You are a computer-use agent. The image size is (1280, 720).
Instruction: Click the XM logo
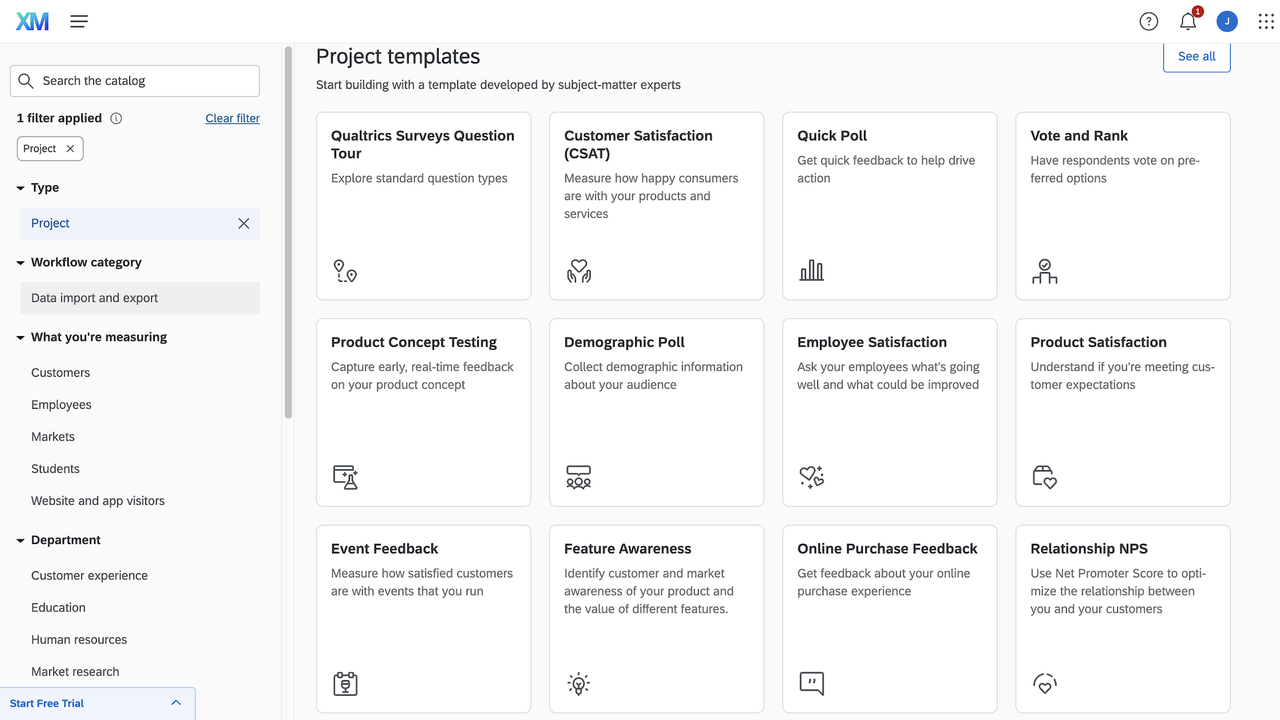tap(32, 21)
